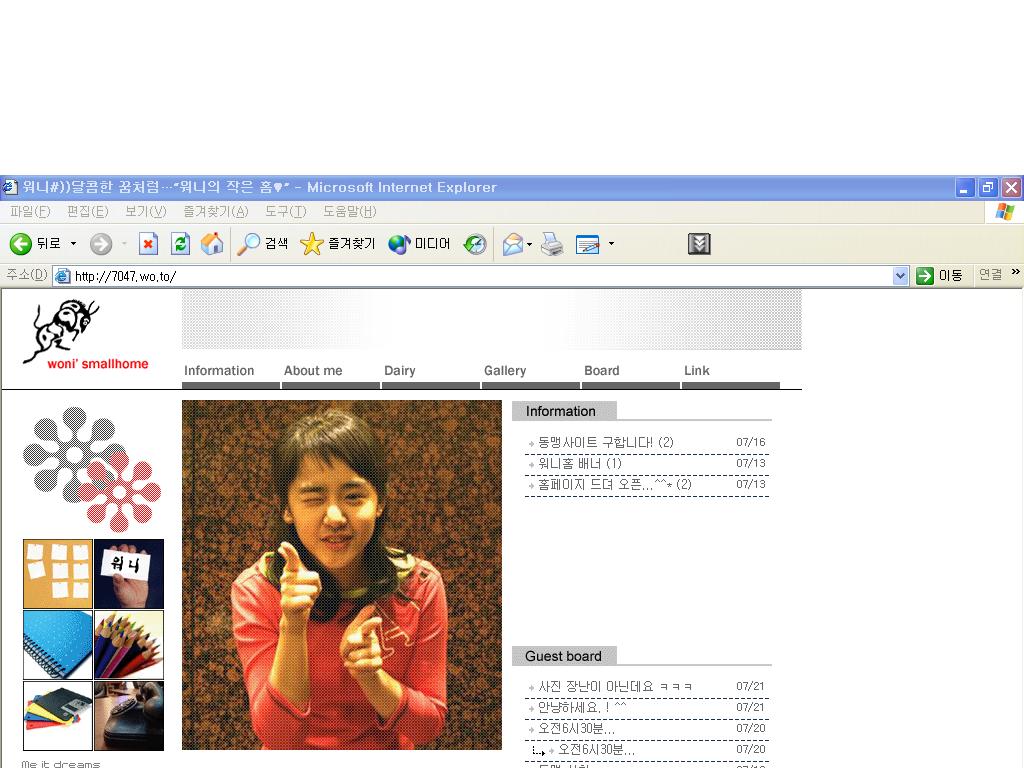Refresh the page with the Refresh icon
The width and height of the screenshot is (1024, 768).
180,244
